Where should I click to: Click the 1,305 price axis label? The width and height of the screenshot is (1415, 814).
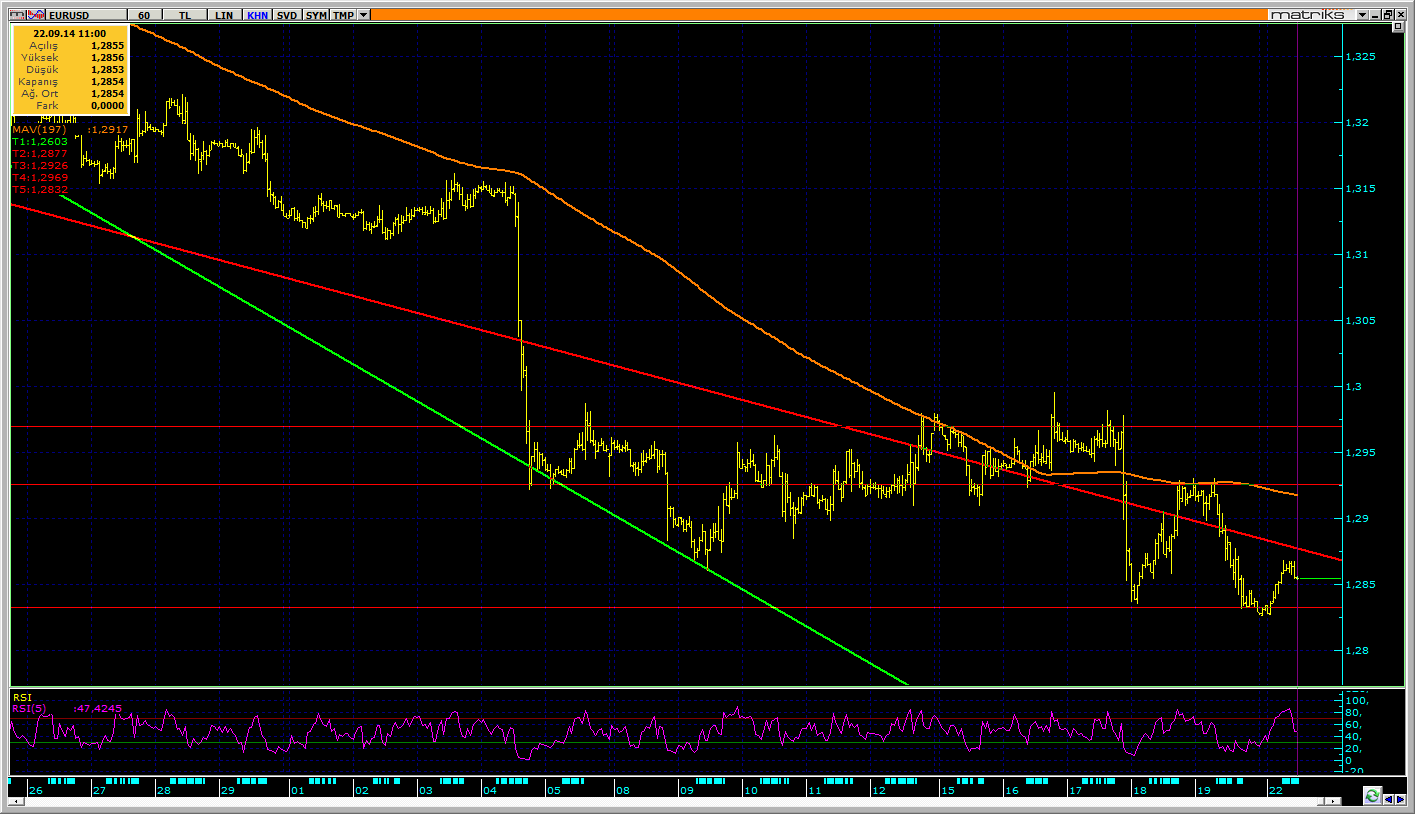pos(1362,321)
